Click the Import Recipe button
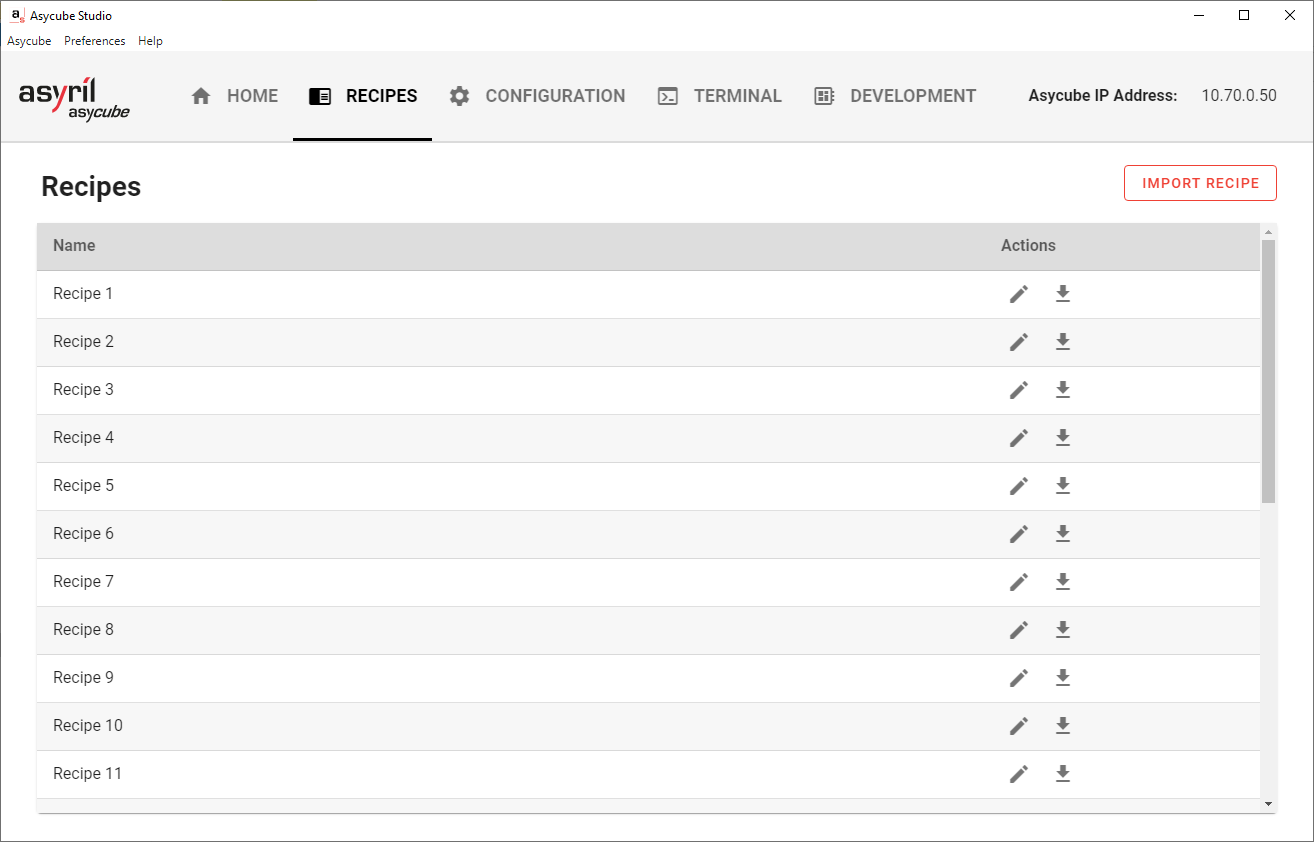This screenshot has height=842, width=1314. tap(1200, 183)
